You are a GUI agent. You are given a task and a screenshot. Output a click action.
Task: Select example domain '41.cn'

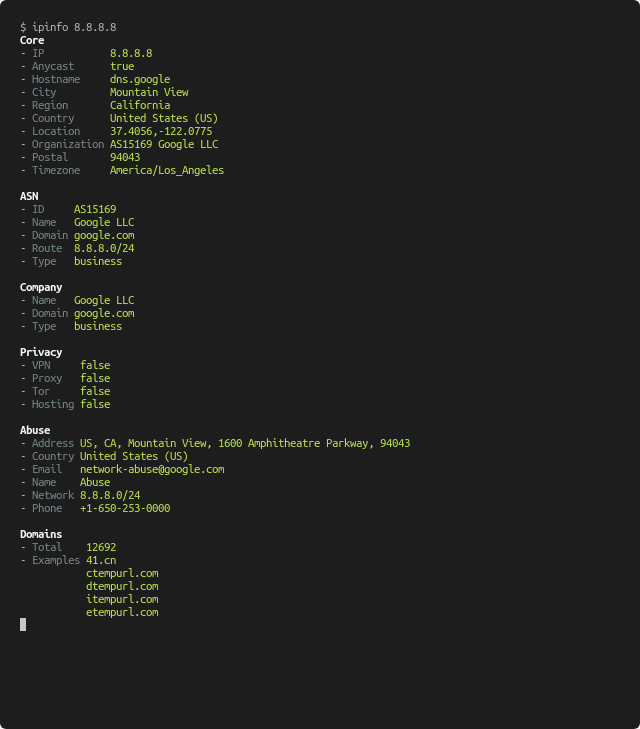[101, 561]
